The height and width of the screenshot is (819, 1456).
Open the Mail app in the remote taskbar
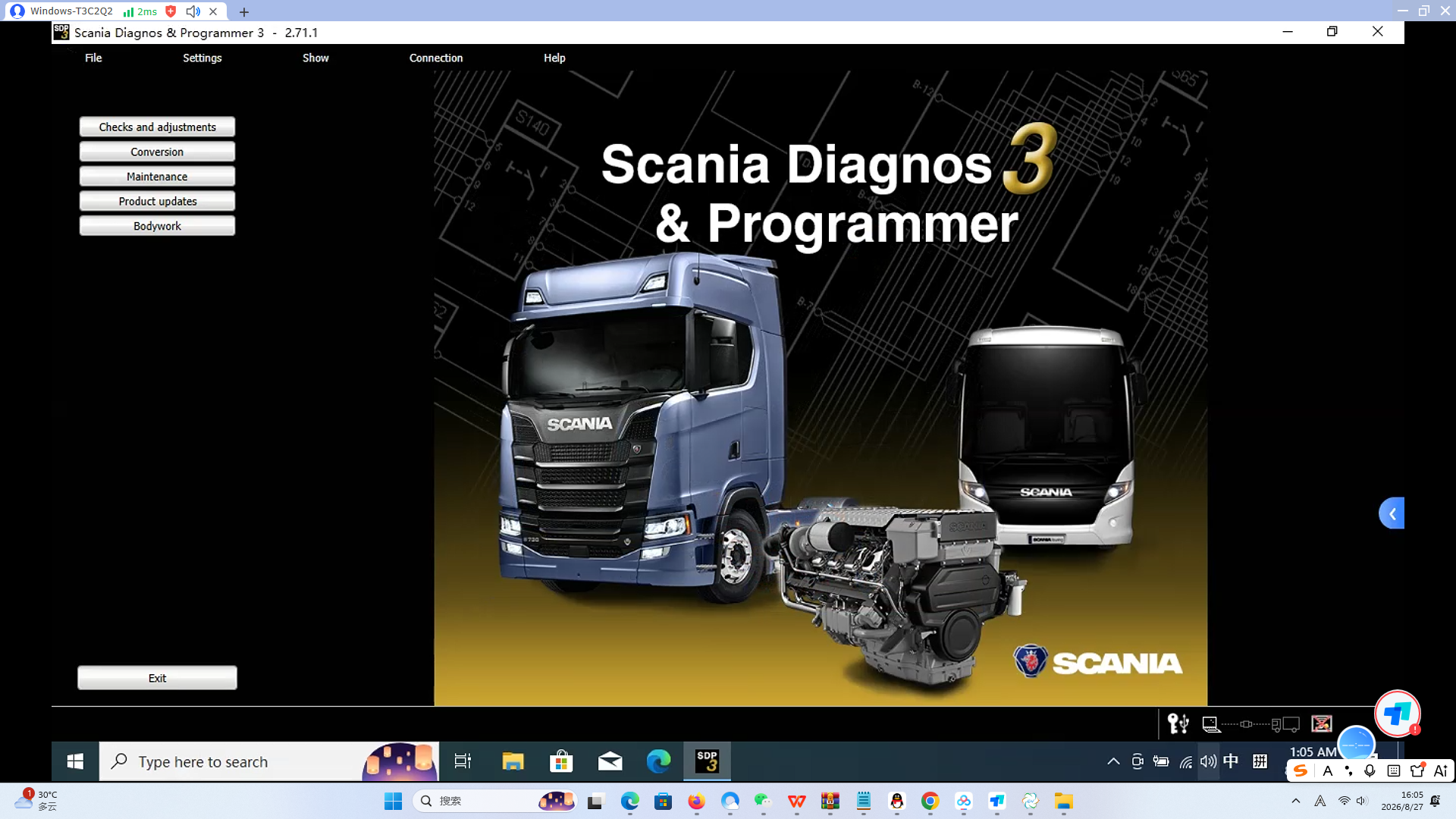[610, 761]
